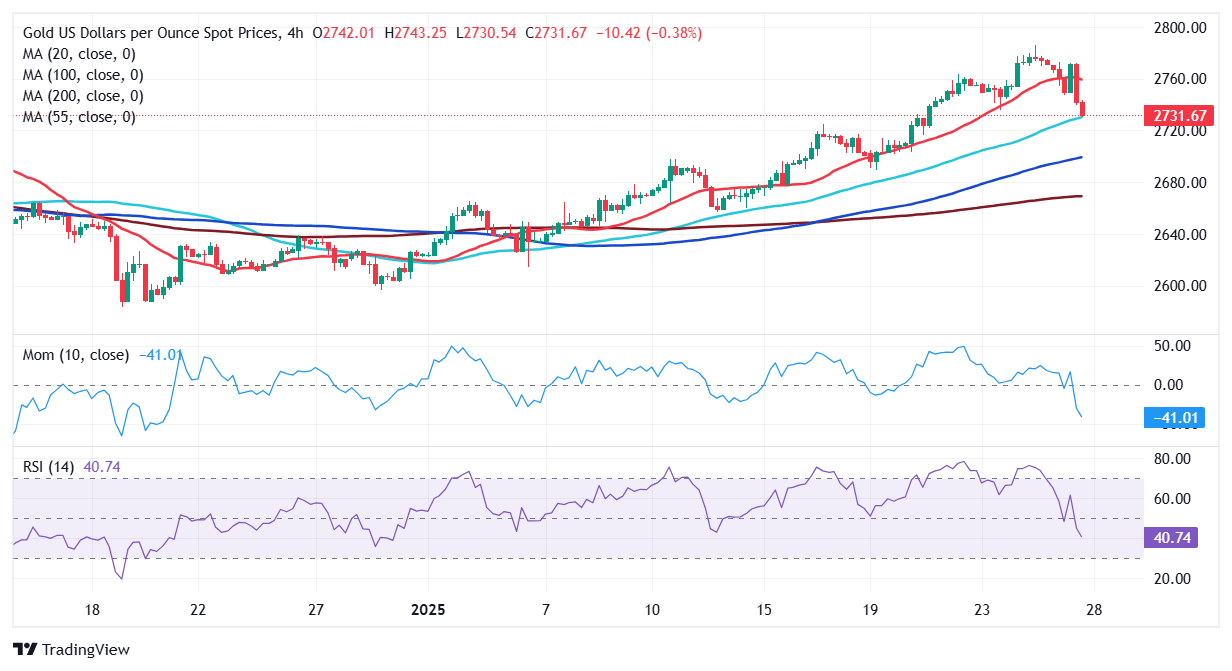The image size is (1232, 671).
Task: Select the Mom (10, close) indicator label
Action: 76,355
